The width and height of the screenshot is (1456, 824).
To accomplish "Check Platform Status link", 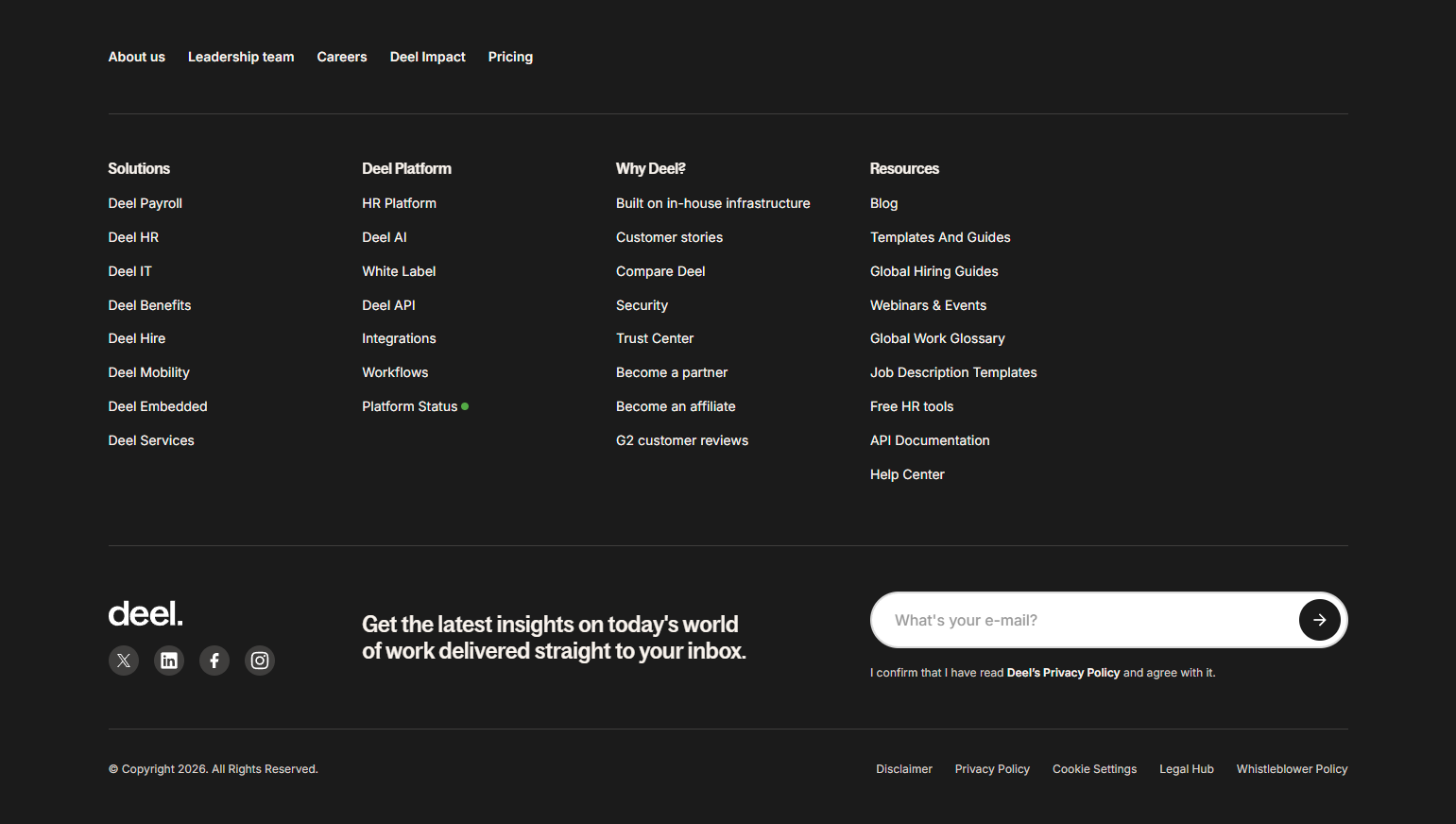I will coord(415,406).
